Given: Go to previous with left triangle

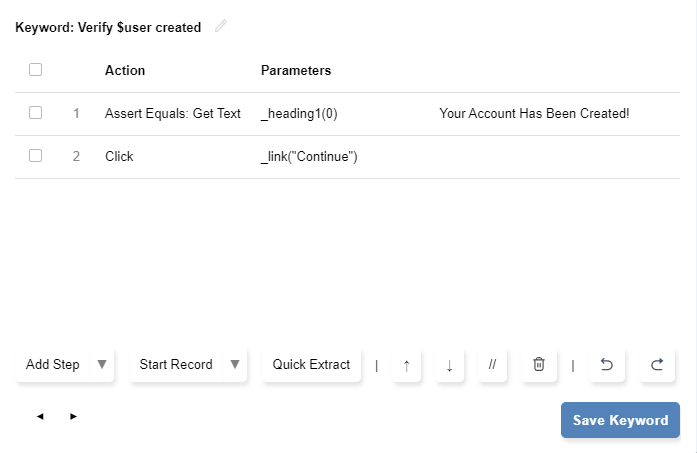Looking at the screenshot, I should 40,416.
